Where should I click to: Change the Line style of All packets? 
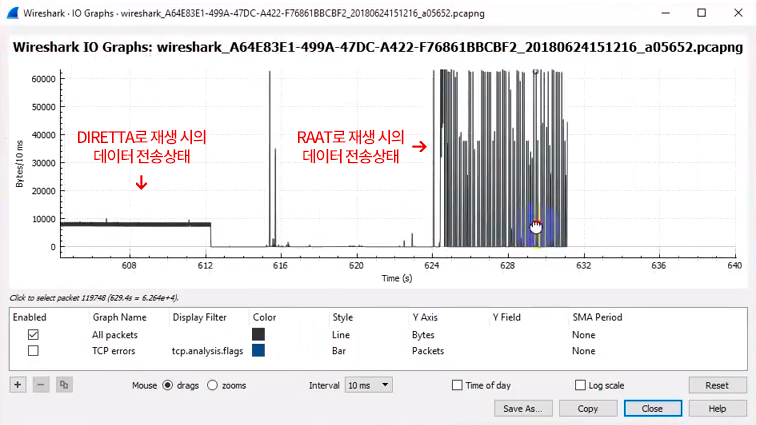(x=341, y=335)
